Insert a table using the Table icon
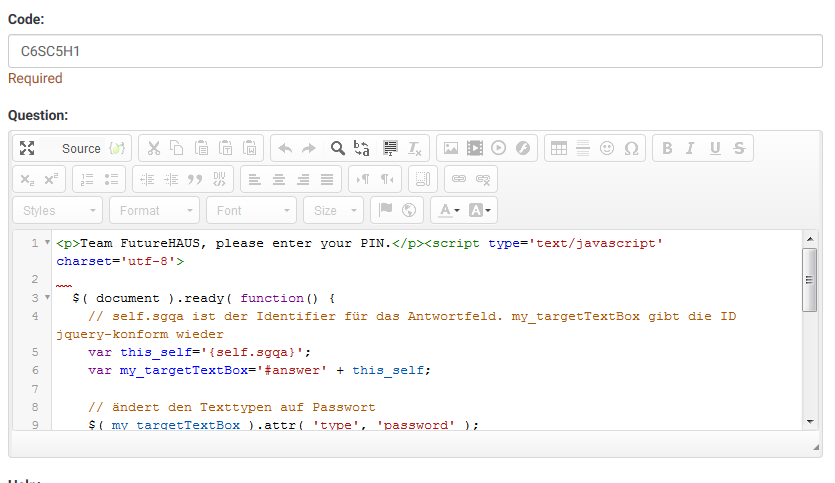 (x=559, y=148)
